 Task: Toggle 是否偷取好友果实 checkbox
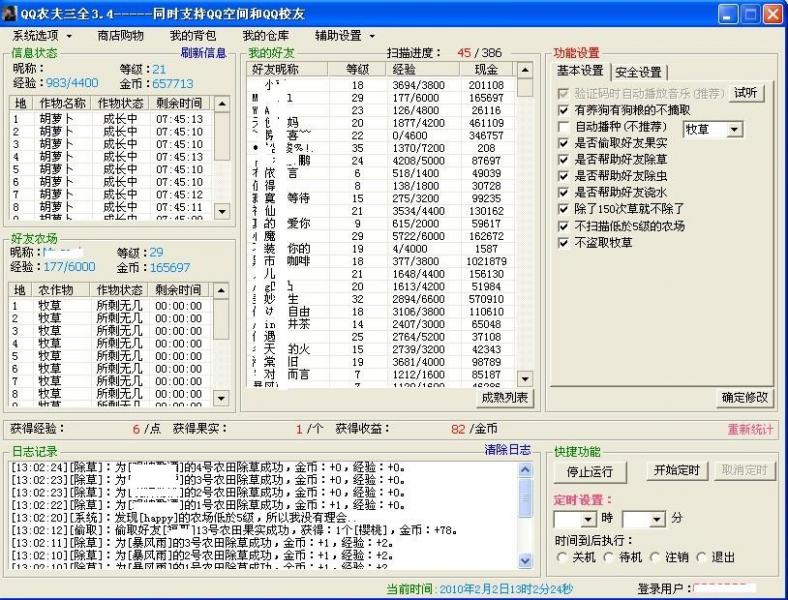click(563, 143)
